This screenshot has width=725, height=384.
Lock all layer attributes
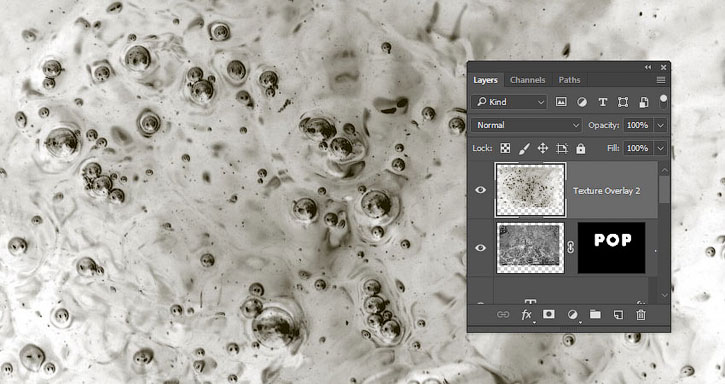coord(581,148)
